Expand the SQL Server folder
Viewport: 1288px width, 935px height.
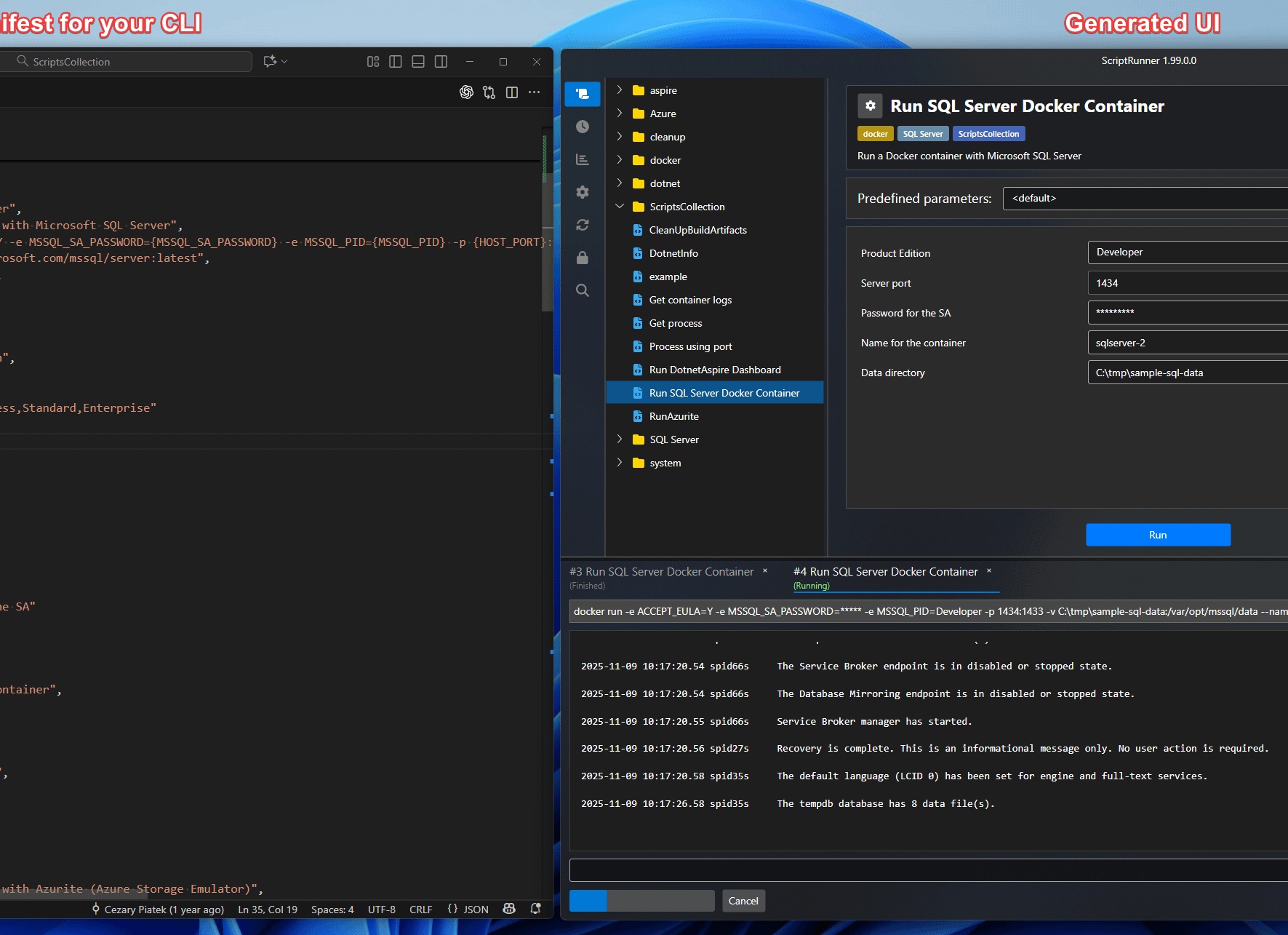click(x=619, y=439)
